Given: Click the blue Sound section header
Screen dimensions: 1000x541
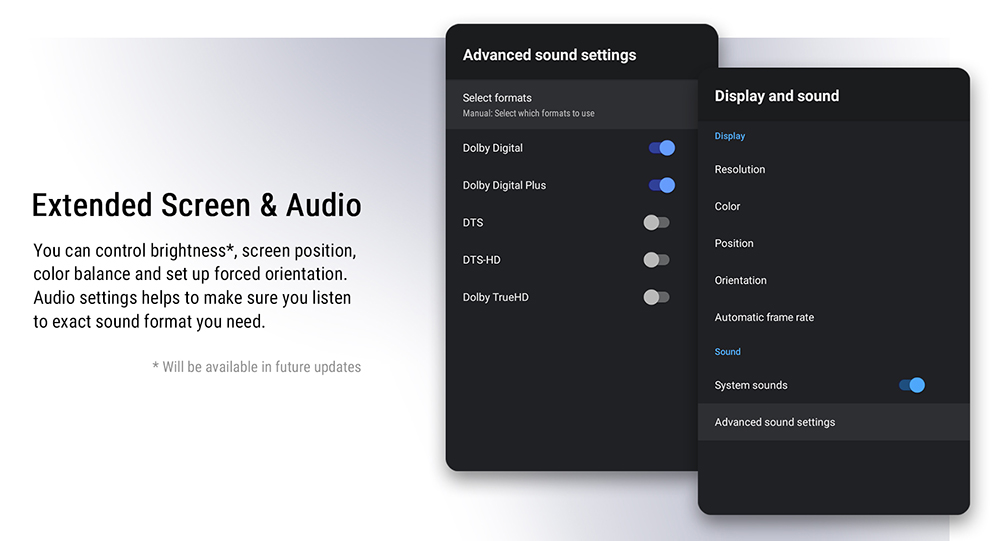Looking at the screenshot, I should pyautogui.click(x=728, y=352).
